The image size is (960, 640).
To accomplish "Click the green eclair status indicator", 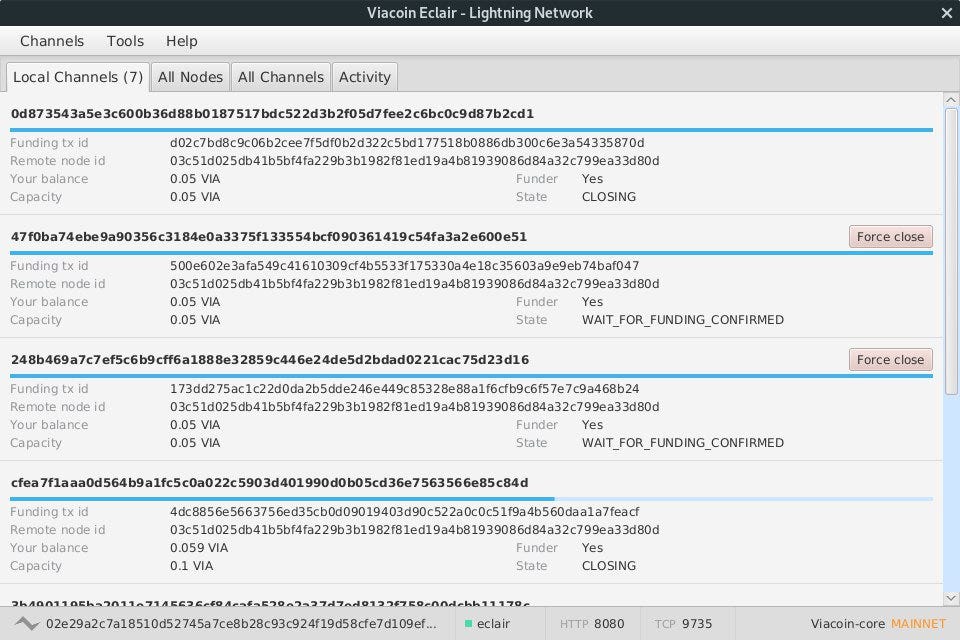I will 468,623.
